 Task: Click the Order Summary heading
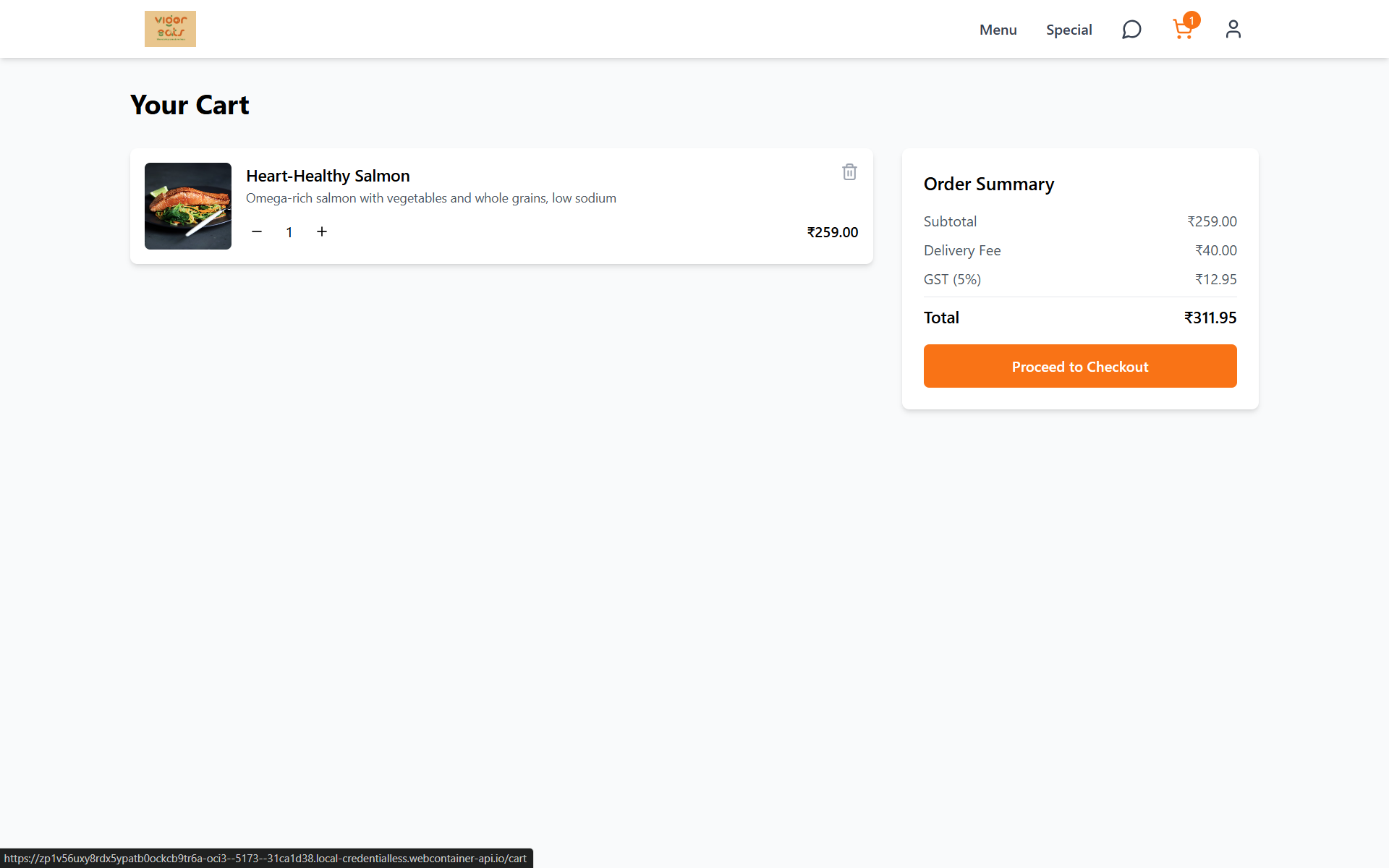pos(988,184)
